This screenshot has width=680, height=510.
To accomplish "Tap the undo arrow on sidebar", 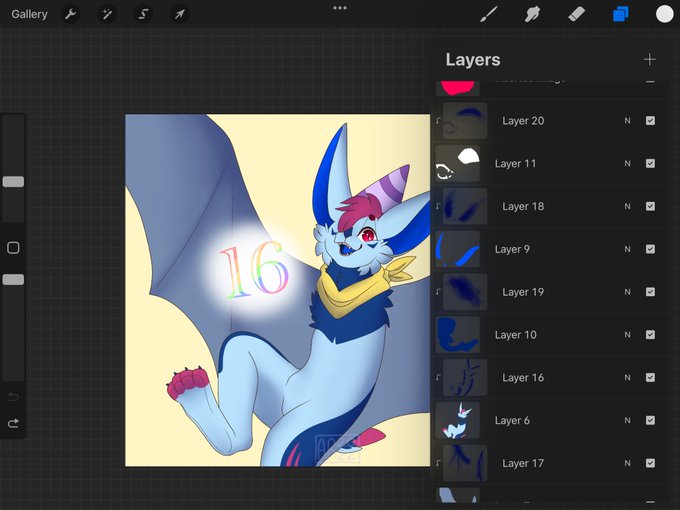I will click(x=13, y=397).
